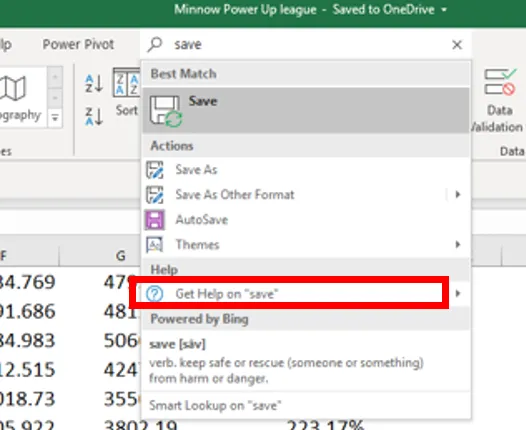Expand Get Help on save submenu arrow
The height and width of the screenshot is (430, 526).
pos(458,293)
